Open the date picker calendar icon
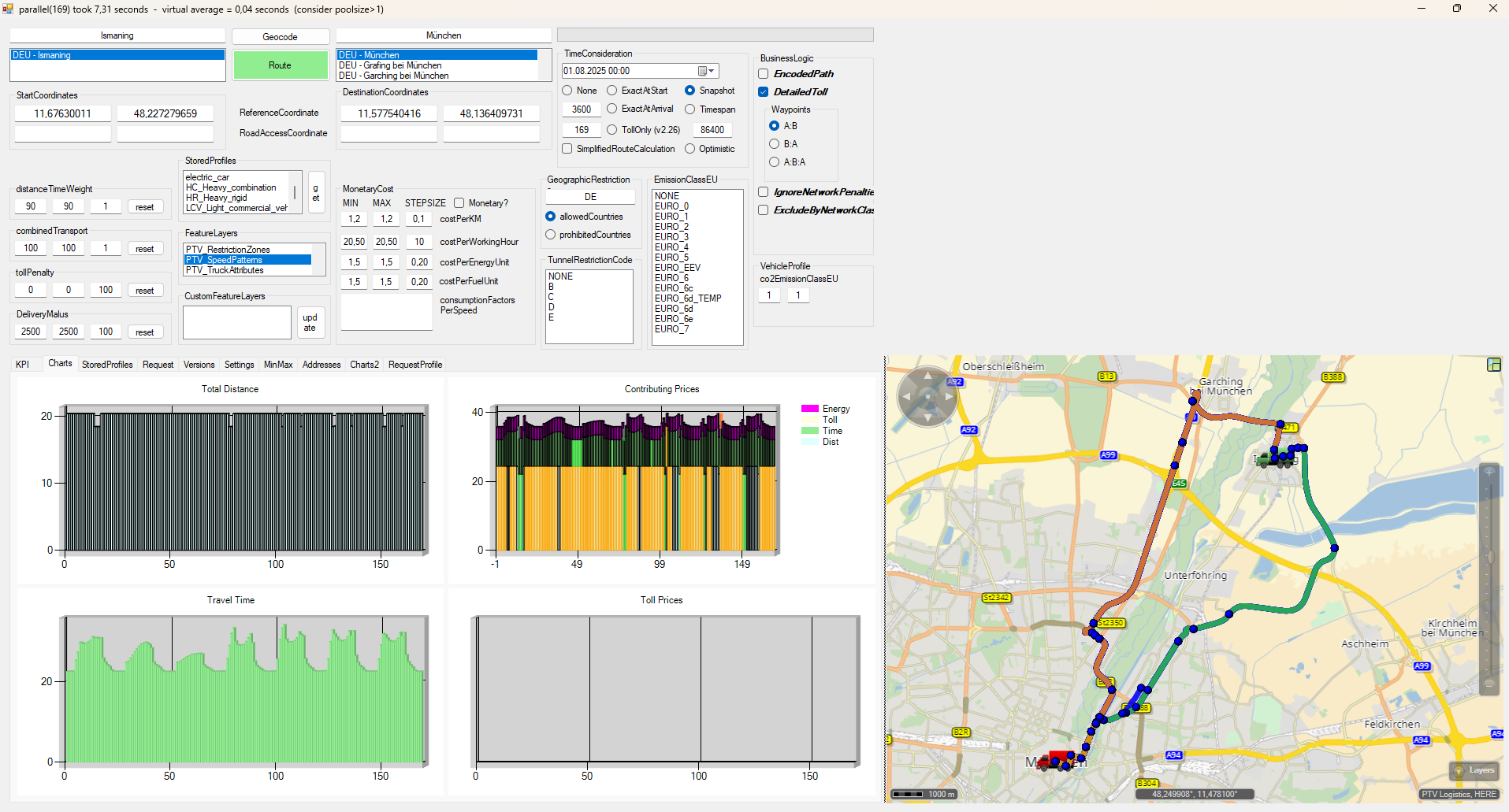 click(703, 71)
